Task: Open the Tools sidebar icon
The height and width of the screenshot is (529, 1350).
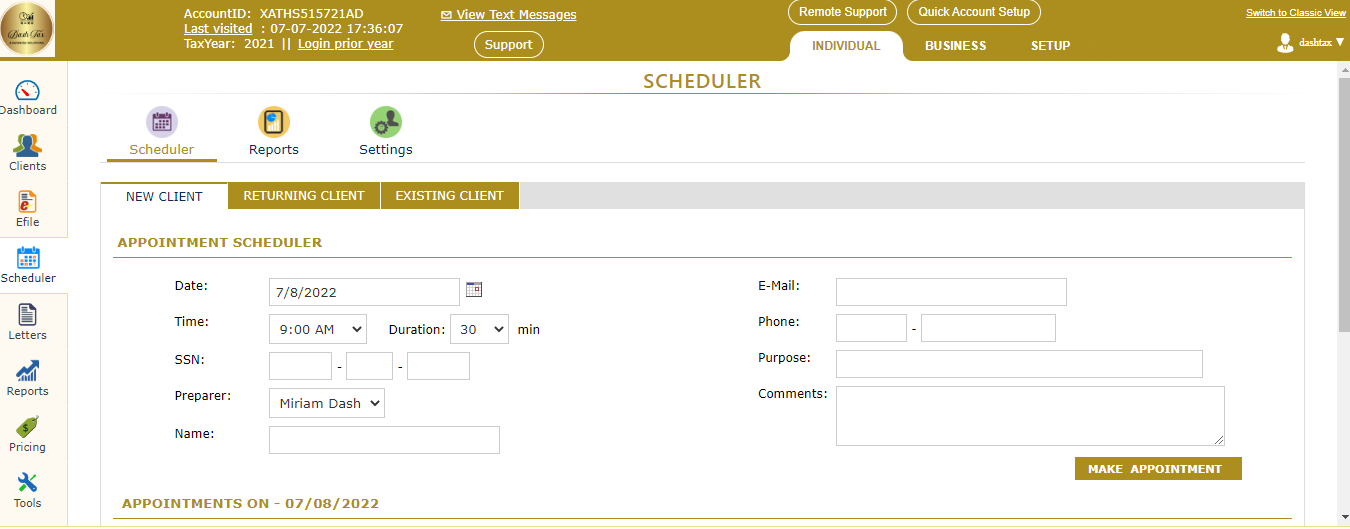Action: [x=28, y=484]
